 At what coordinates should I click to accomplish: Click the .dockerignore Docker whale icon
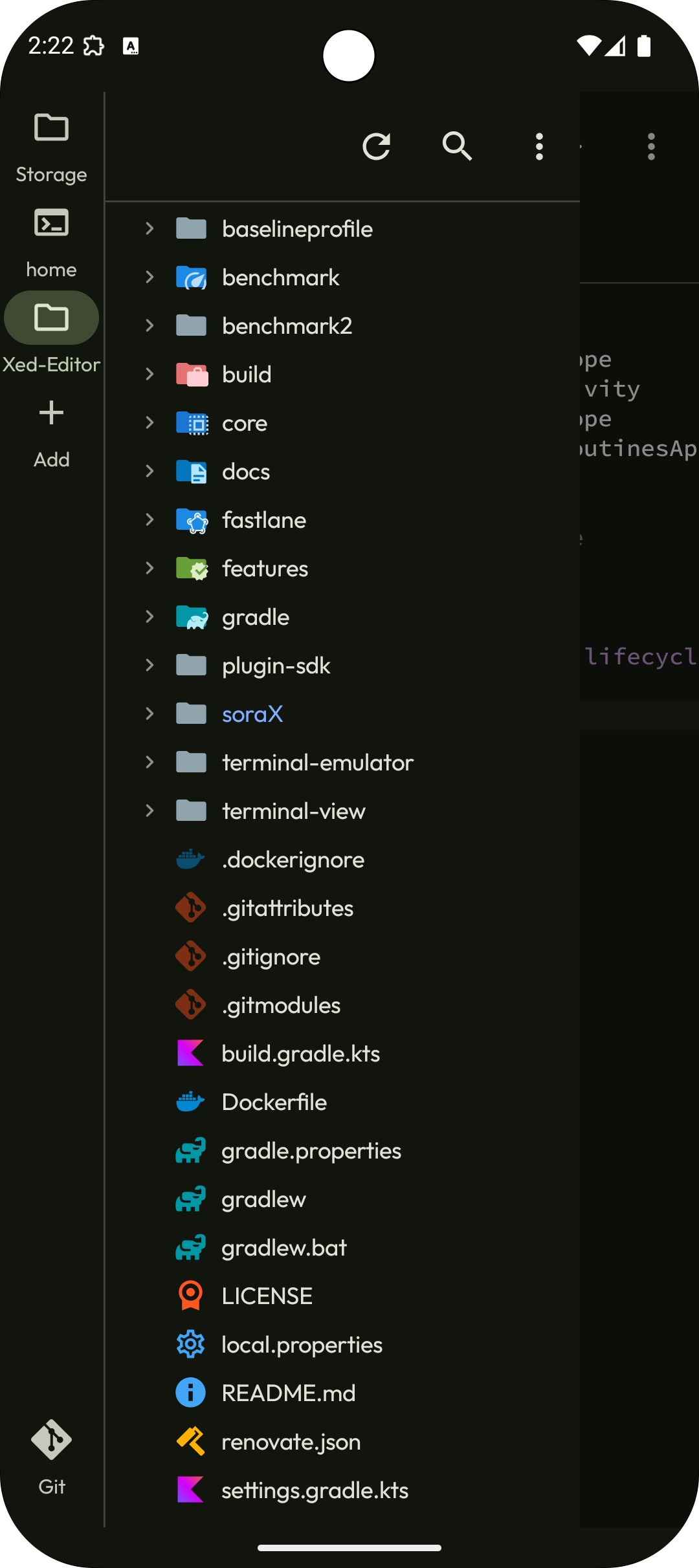191,860
